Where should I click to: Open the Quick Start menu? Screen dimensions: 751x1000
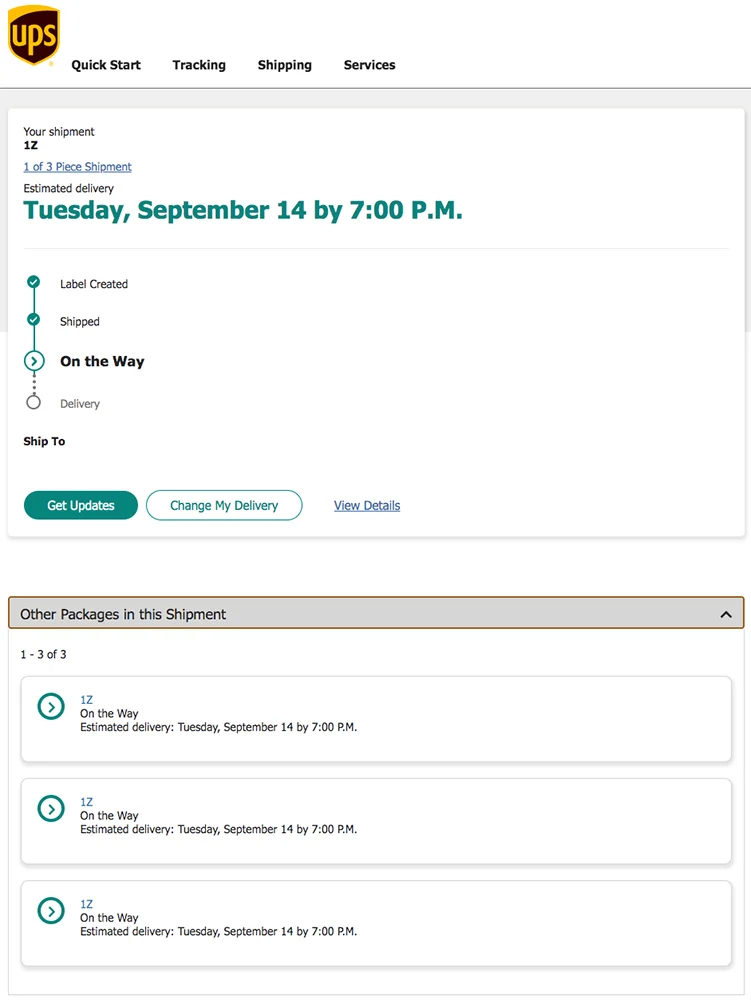click(x=106, y=65)
